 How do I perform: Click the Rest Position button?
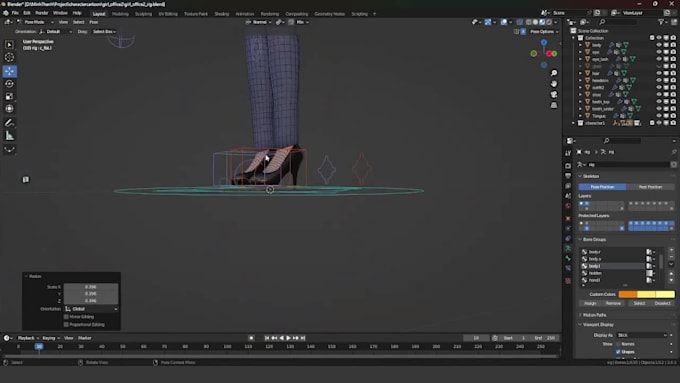651,187
